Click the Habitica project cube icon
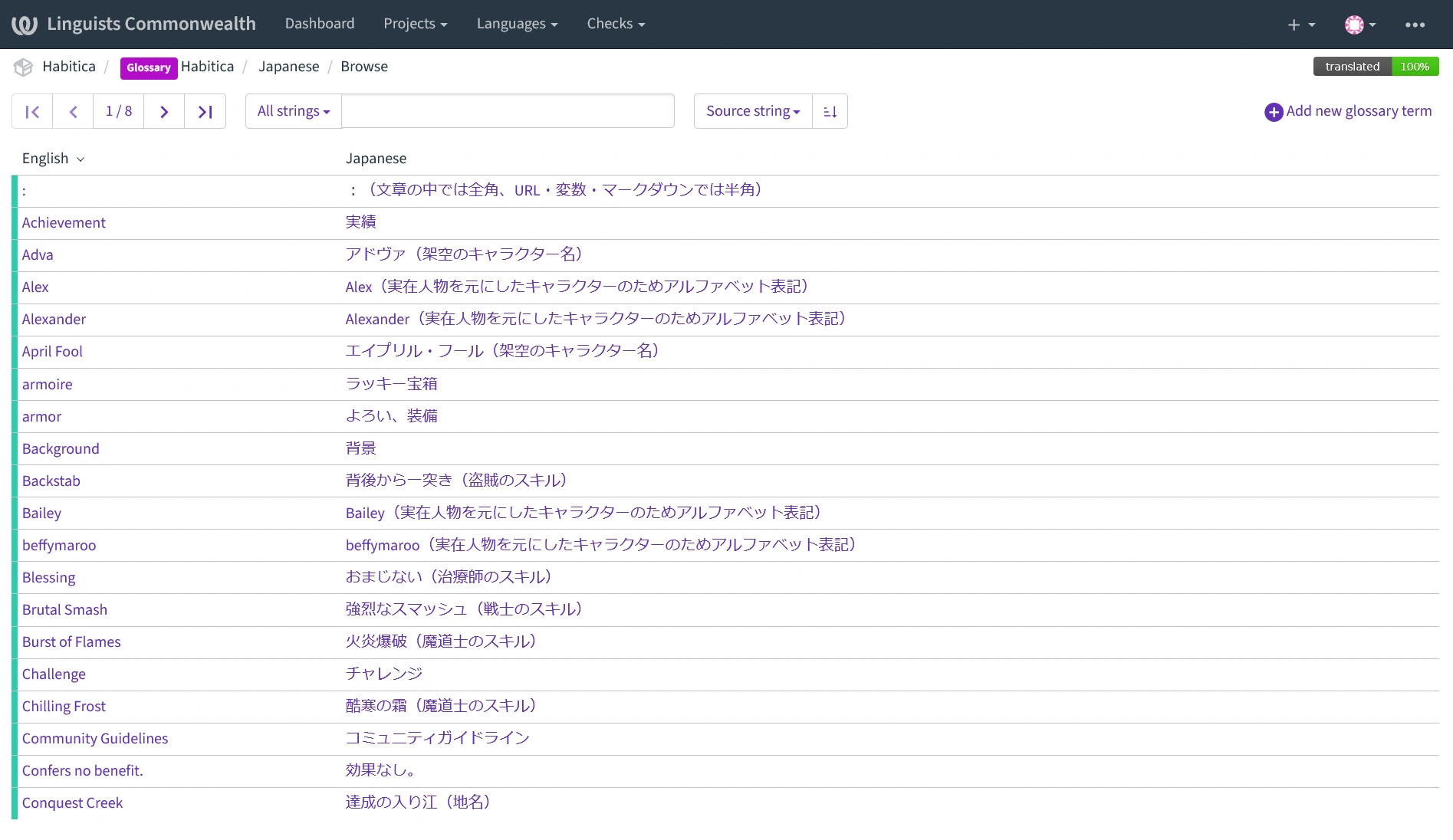 tap(23, 67)
